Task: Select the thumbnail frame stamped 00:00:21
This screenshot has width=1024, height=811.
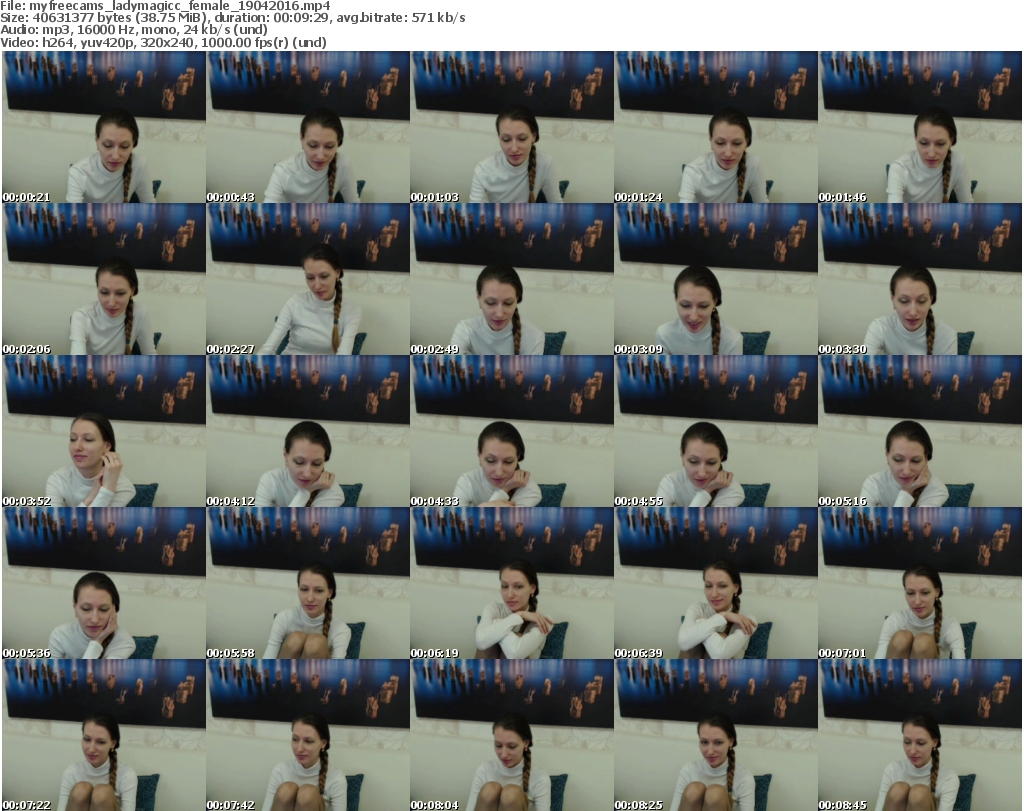Action: point(104,127)
